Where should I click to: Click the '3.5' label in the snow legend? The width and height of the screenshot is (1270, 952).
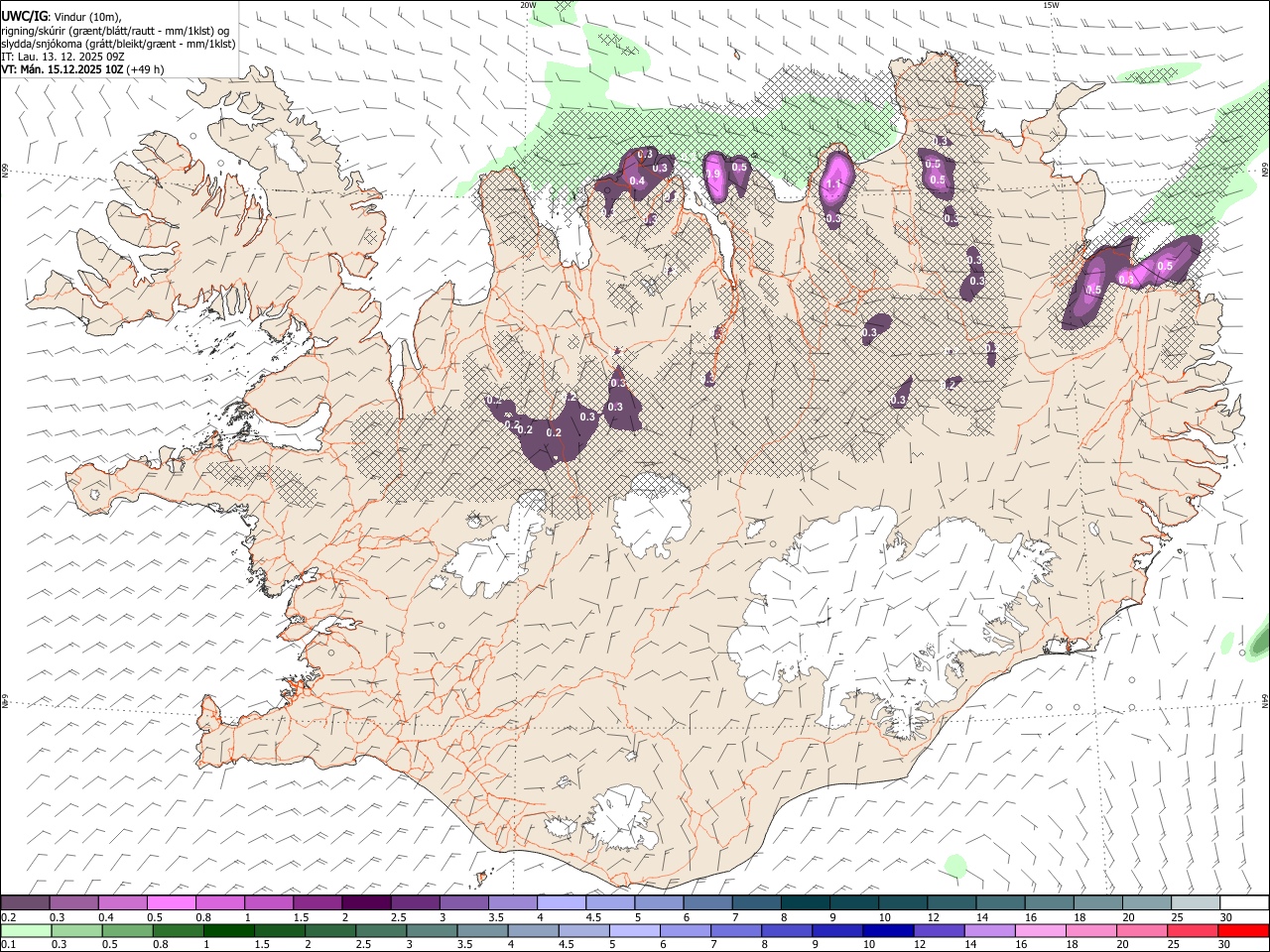click(x=496, y=917)
